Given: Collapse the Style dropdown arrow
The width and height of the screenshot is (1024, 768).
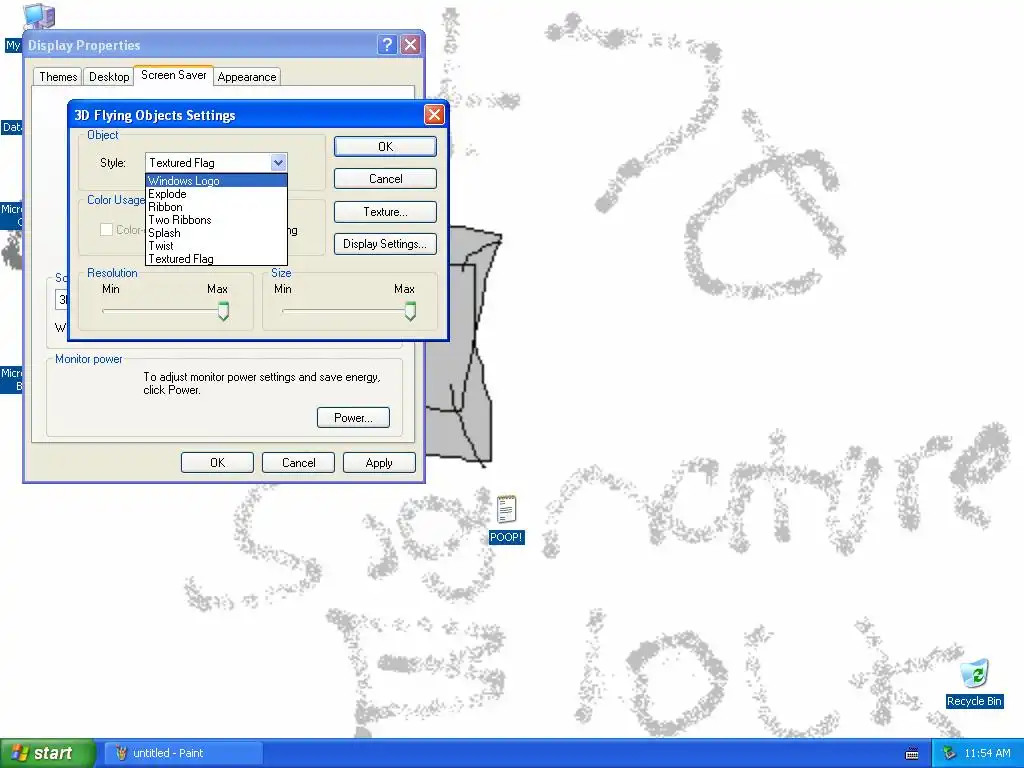Looking at the screenshot, I should pyautogui.click(x=278, y=163).
